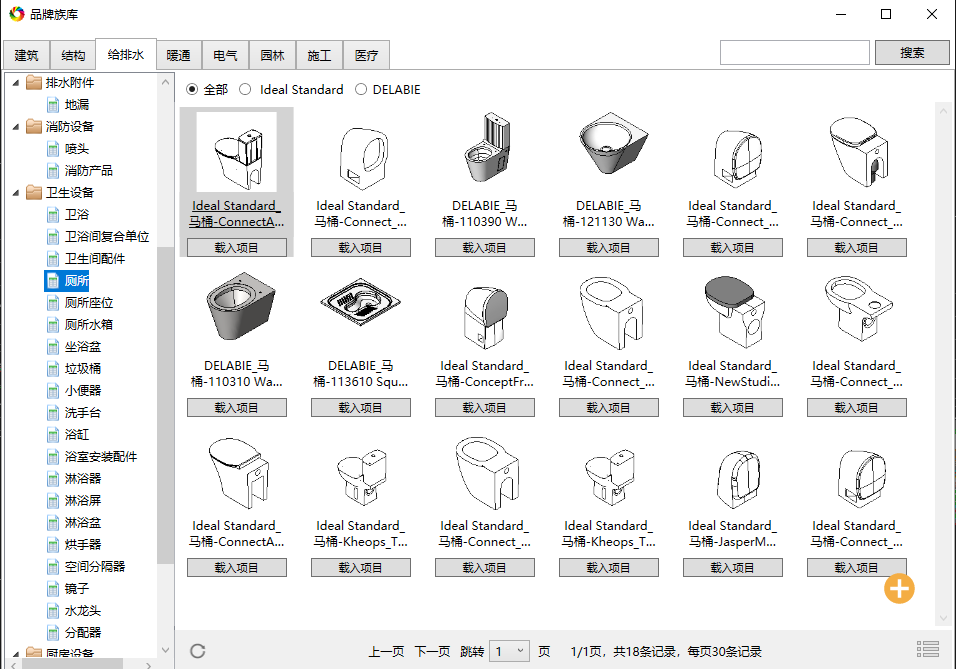956x669 pixels.
Task: Go to 上一页 previous page
Action: [x=386, y=651]
